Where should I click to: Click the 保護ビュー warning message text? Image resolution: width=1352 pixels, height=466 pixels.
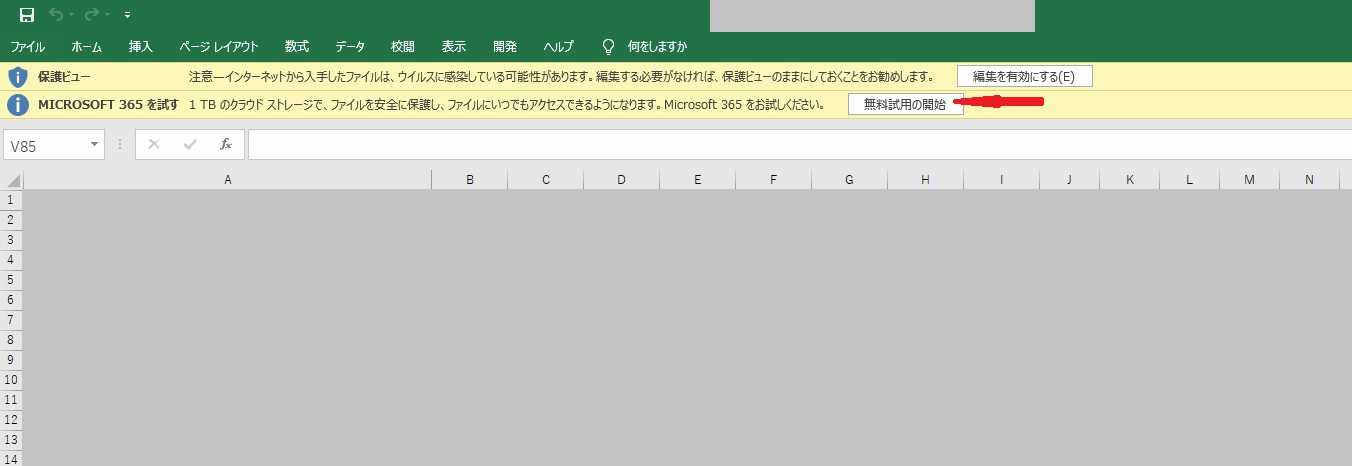[x=561, y=76]
